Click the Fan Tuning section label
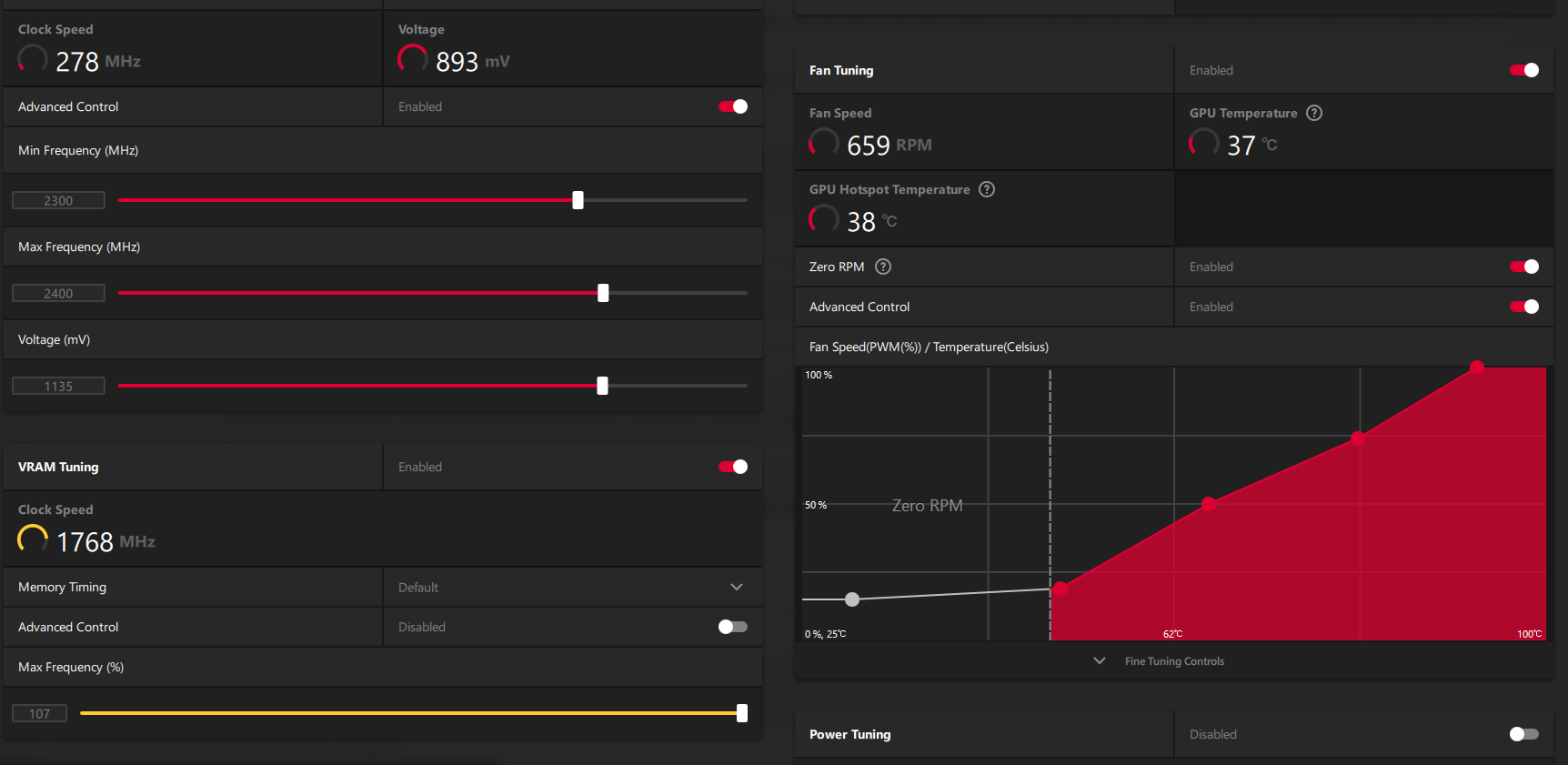The width and height of the screenshot is (1568, 765). pyautogui.click(x=841, y=70)
